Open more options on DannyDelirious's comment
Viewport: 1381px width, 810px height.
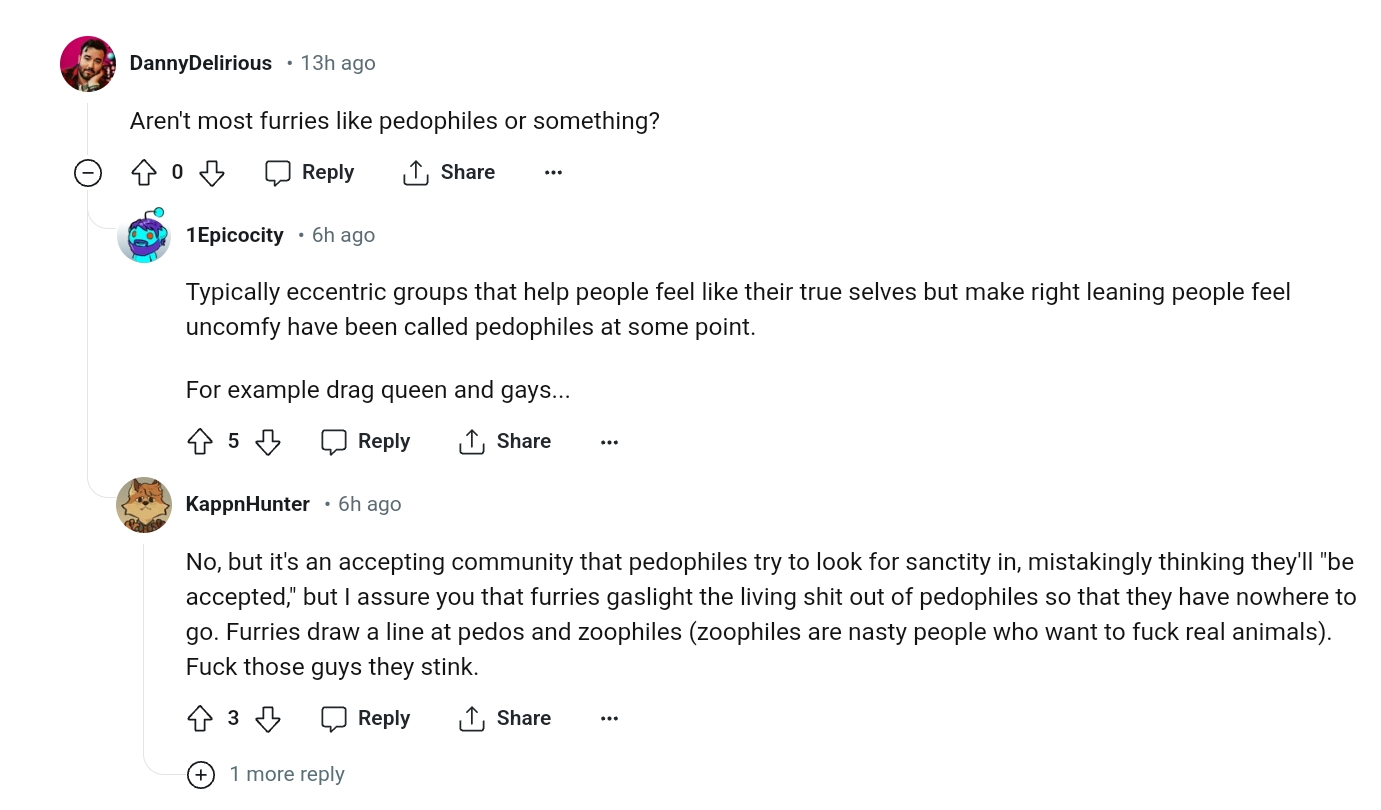pyautogui.click(x=553, y=173)
